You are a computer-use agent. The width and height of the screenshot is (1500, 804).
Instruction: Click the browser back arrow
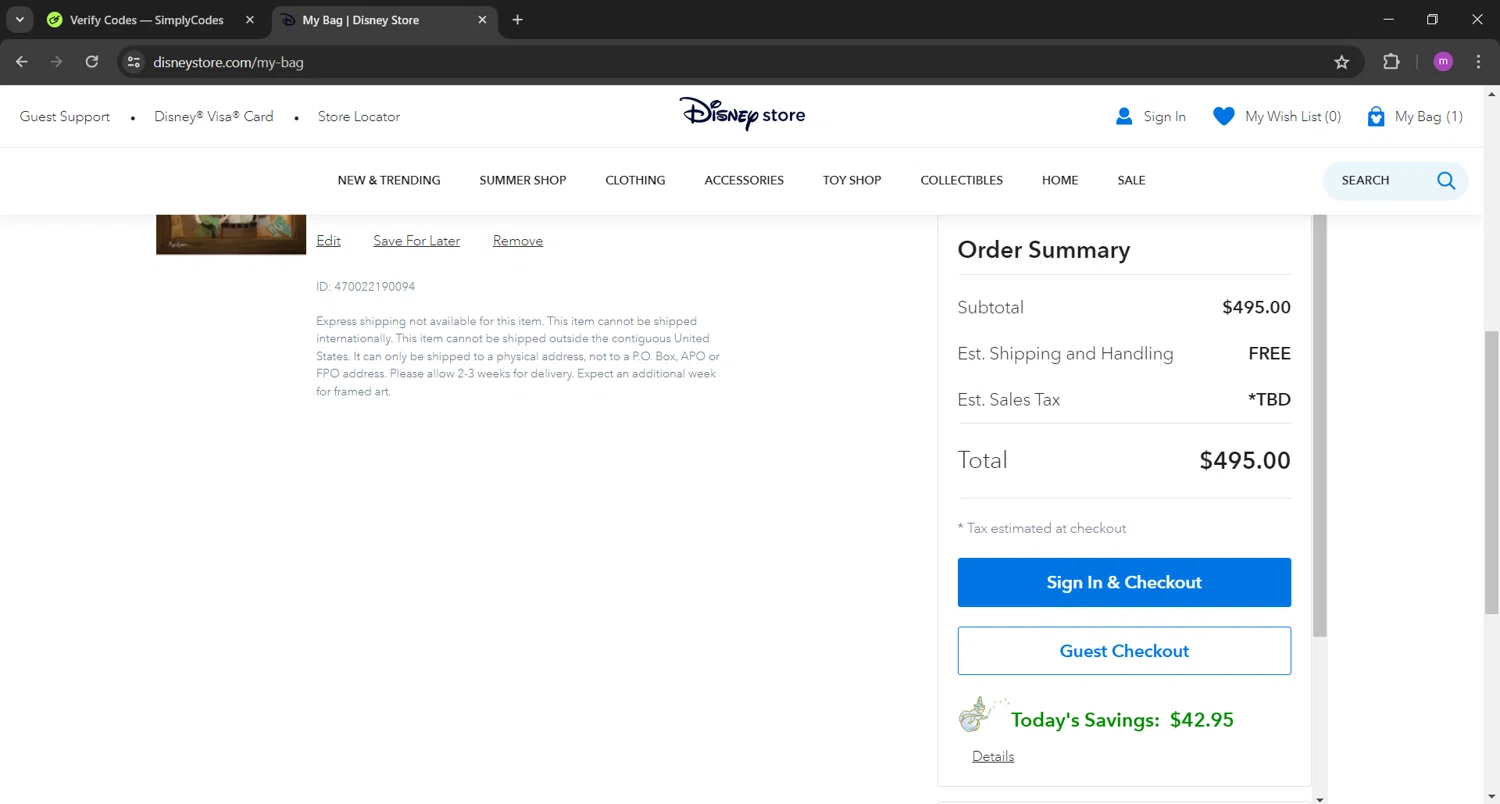[x=22, y=62]
